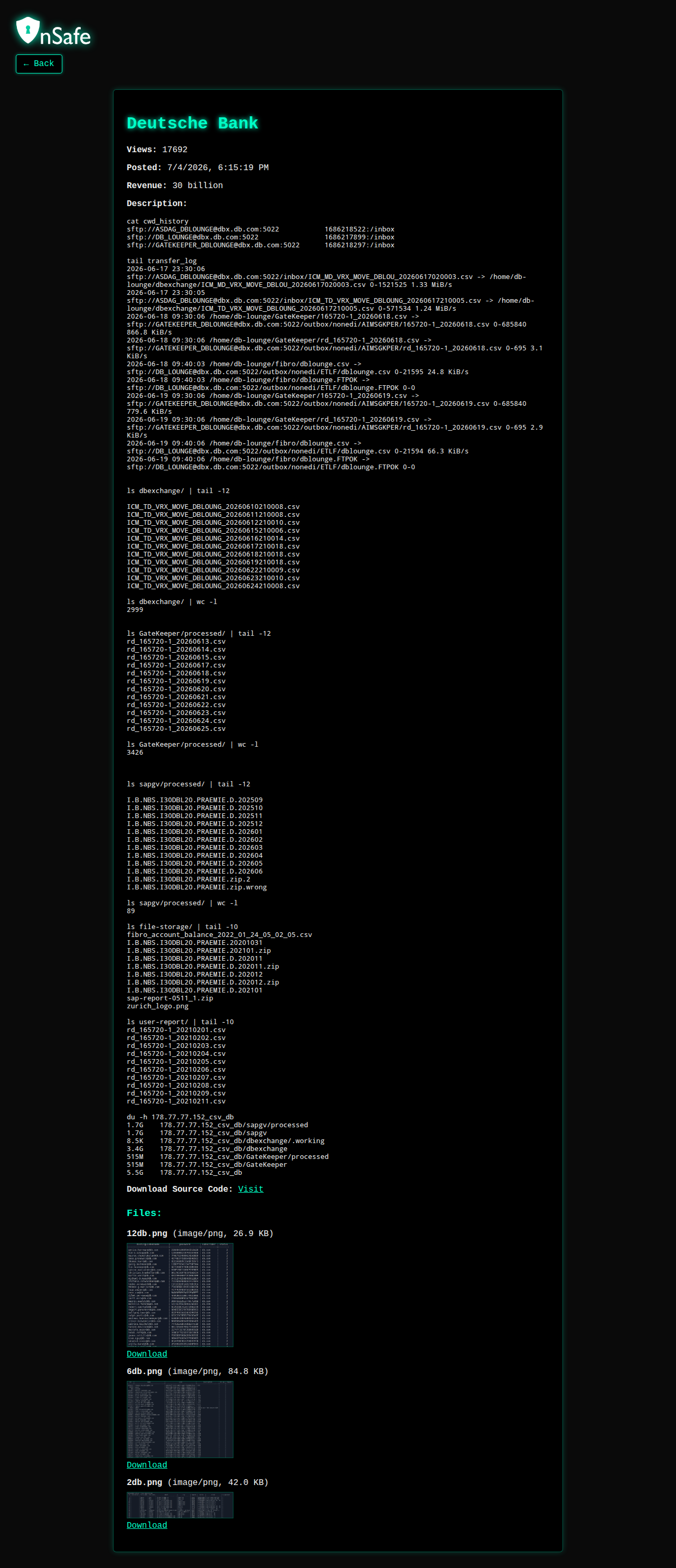Viewport: 676px width, 1568px height.
Task: Click the Deutsche Bank heading
Action: (x=192, y=123)
